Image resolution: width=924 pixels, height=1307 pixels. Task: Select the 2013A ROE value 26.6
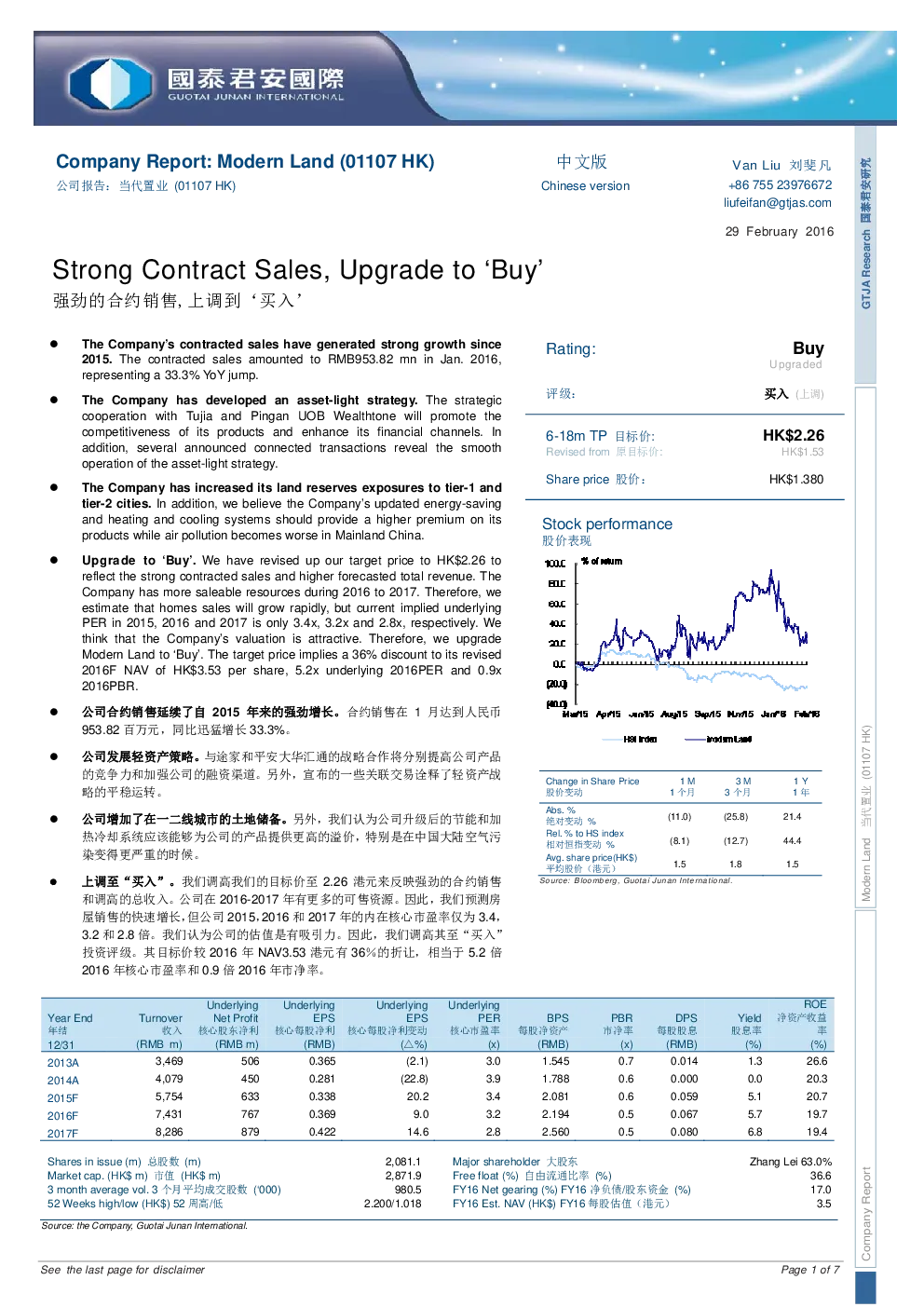817,1062
